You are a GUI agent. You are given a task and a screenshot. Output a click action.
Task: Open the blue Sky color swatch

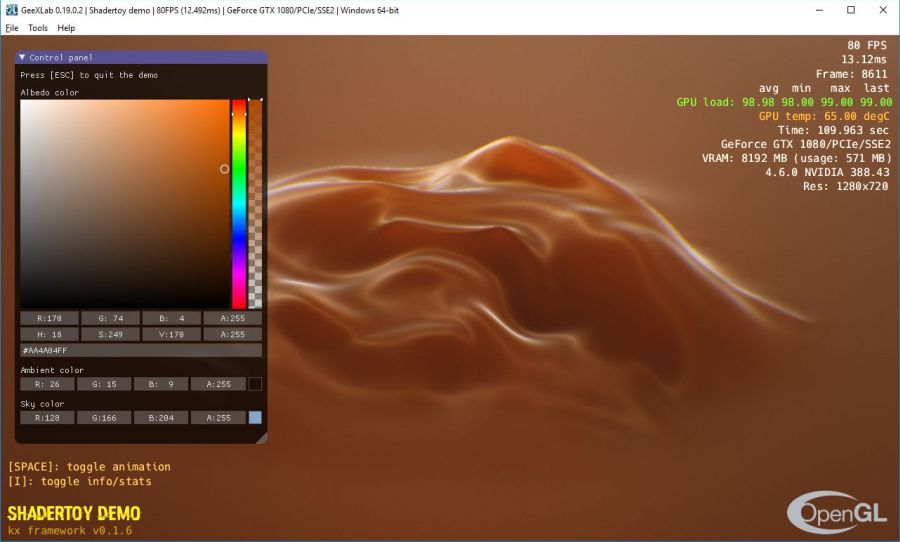click(x=255, y=418)
